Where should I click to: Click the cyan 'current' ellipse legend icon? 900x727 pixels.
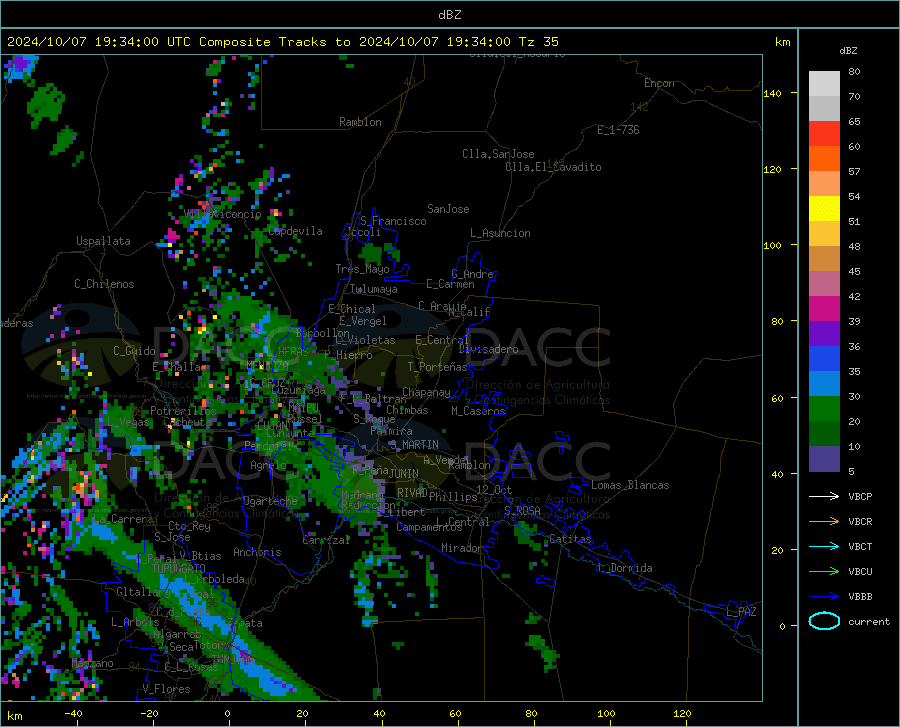tap(824, 621)
